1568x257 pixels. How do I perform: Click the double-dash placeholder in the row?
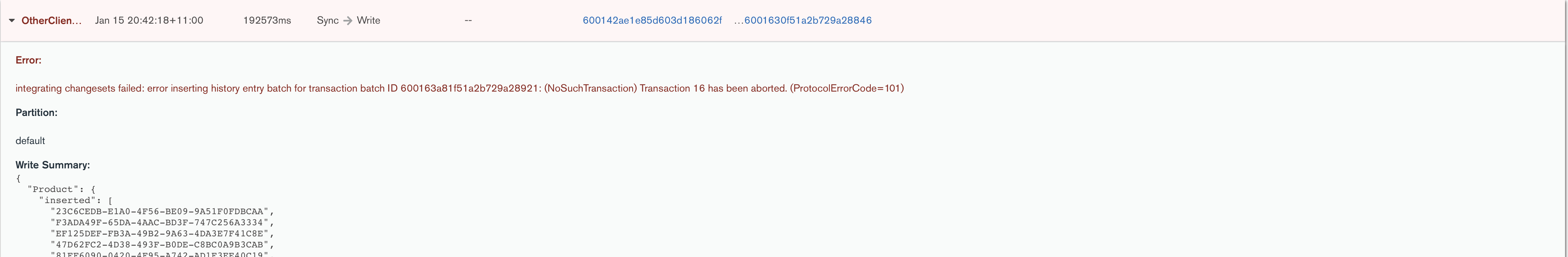tap(468, 21)
